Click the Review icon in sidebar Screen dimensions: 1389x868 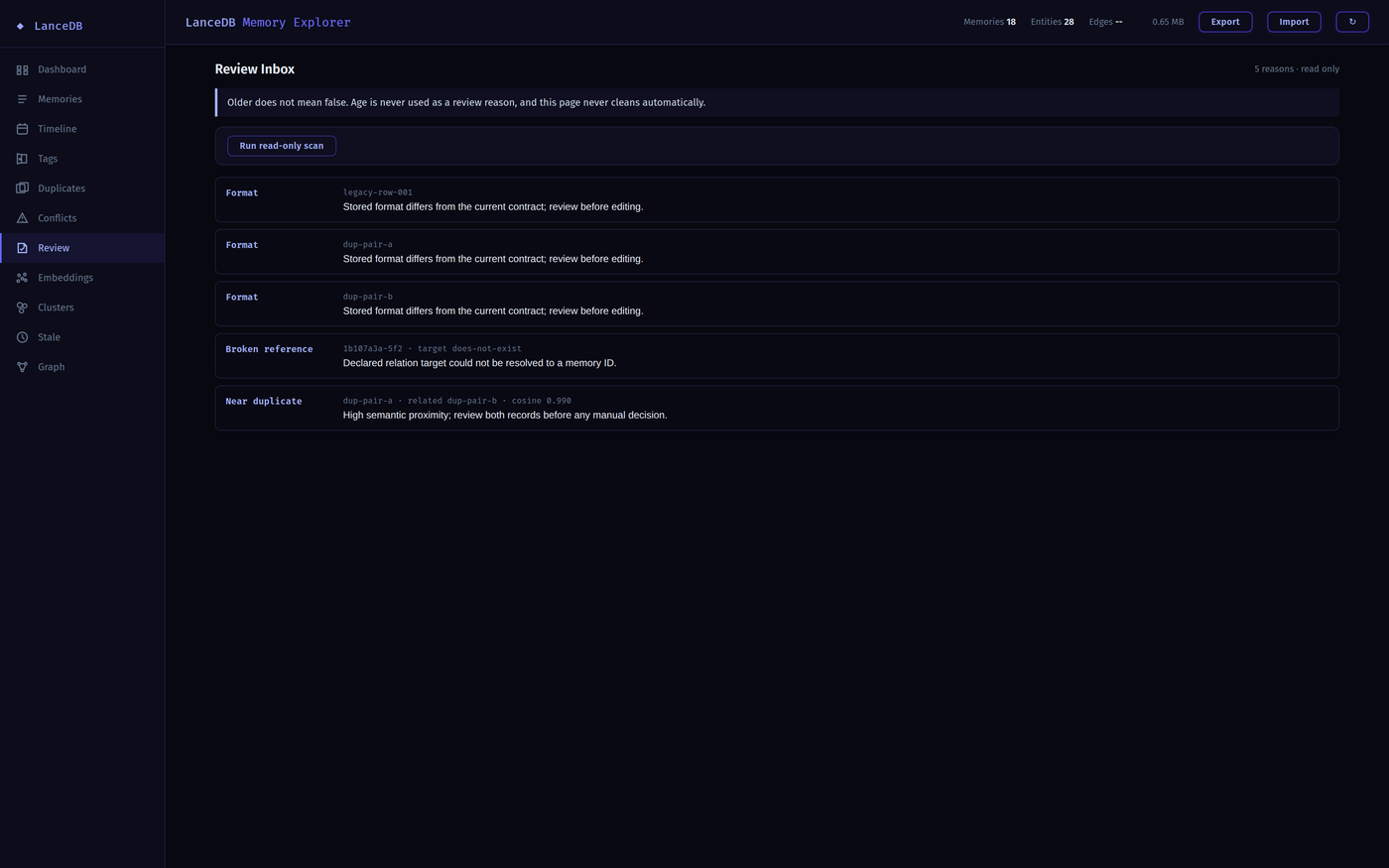[22, 248]
